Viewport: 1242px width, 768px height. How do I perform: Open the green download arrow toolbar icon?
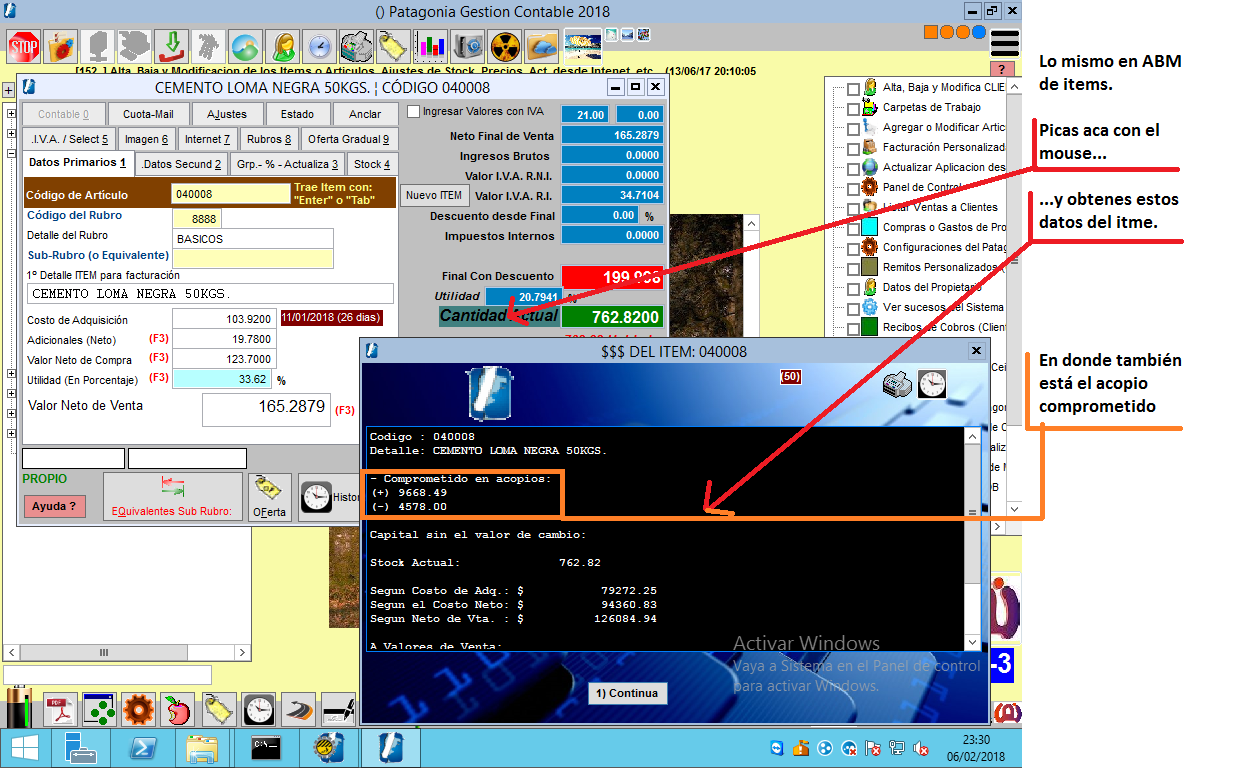[x=172, y=46]
